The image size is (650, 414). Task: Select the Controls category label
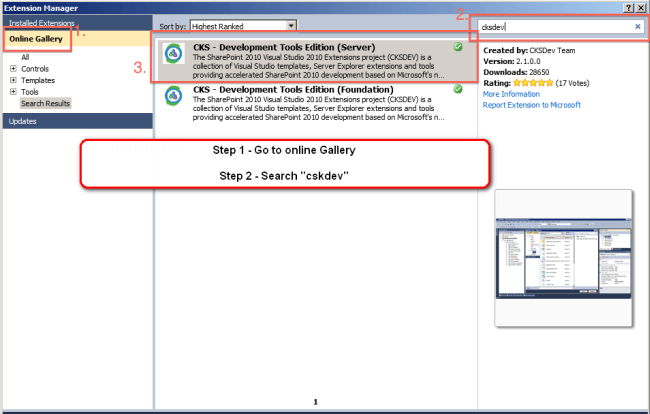(x=35, y=69)
